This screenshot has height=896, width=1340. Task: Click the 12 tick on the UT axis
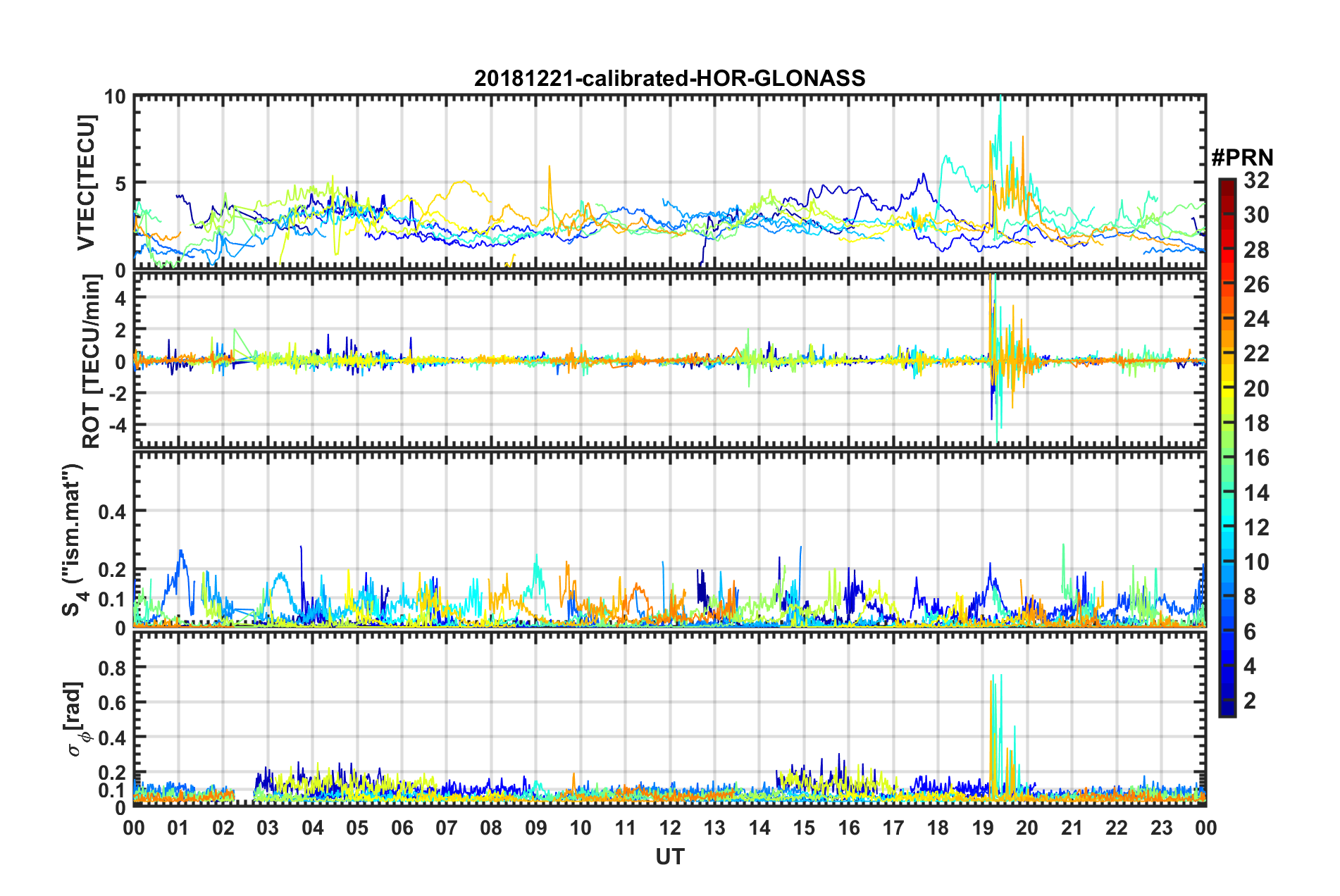(x=670, y=828)
